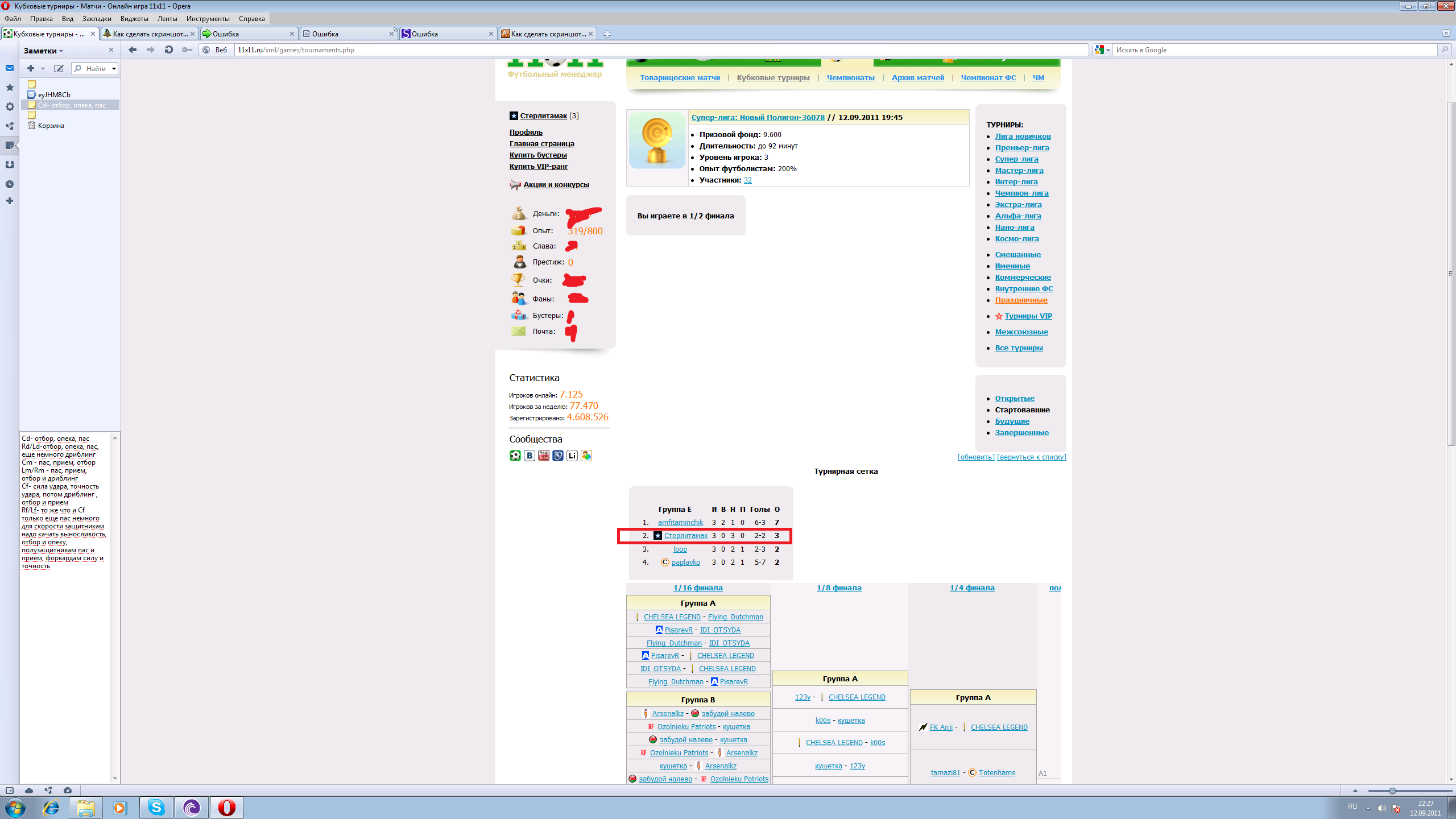Open the Downloads panel icon

click(x=10, y=165)
